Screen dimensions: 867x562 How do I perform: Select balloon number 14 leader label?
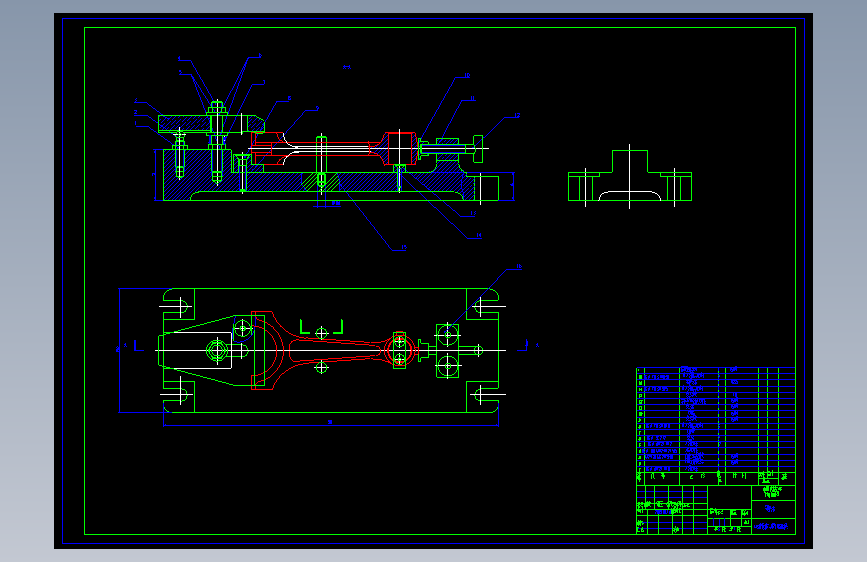(x=478, y=236)
